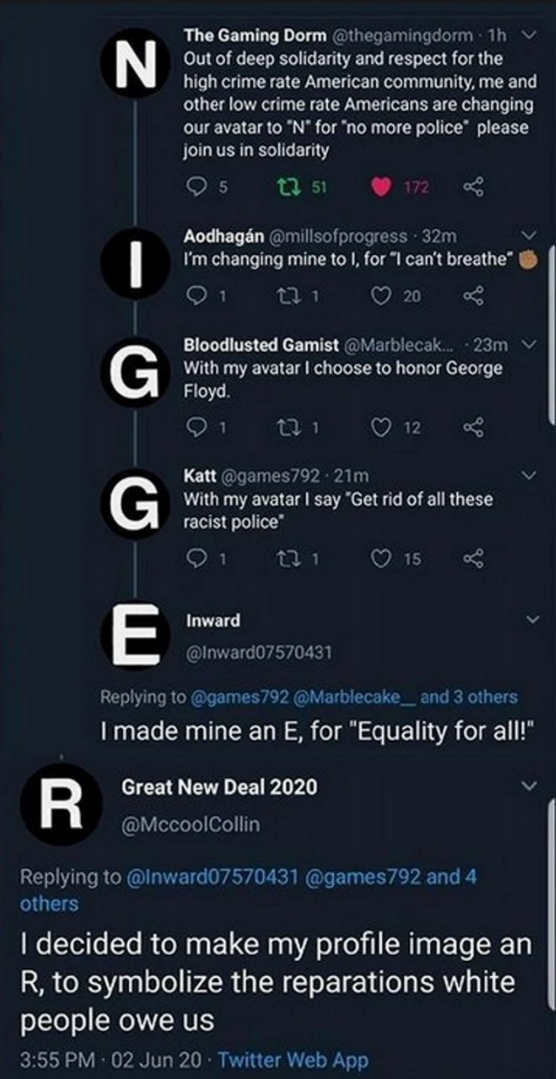Open the chevron menu on The Gaming Dorm tweet
This screenshot has height=1079, width=556.
528,34
